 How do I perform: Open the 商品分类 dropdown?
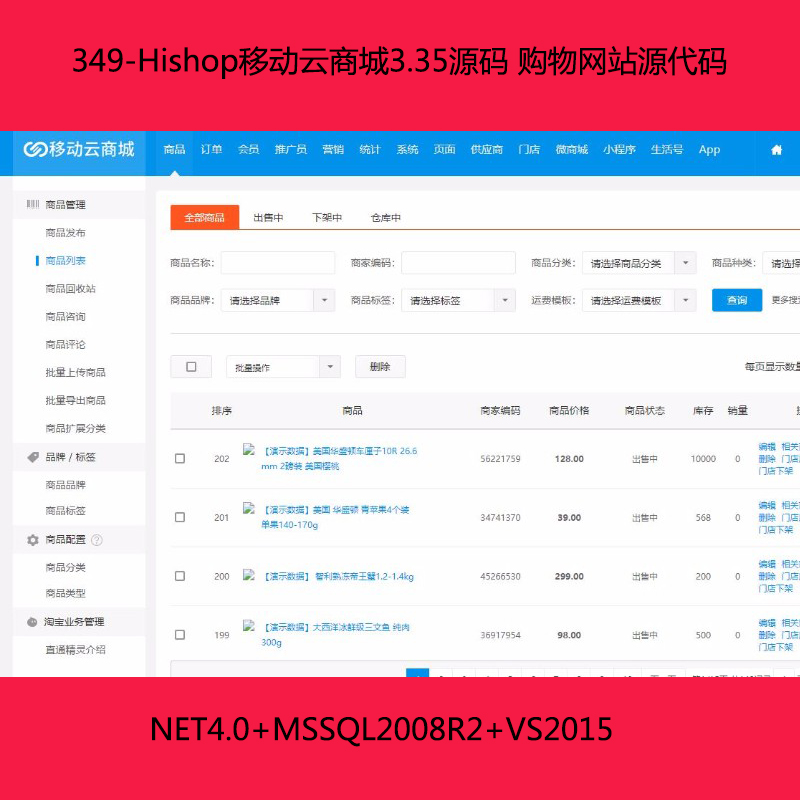click(x=639, y=263)
